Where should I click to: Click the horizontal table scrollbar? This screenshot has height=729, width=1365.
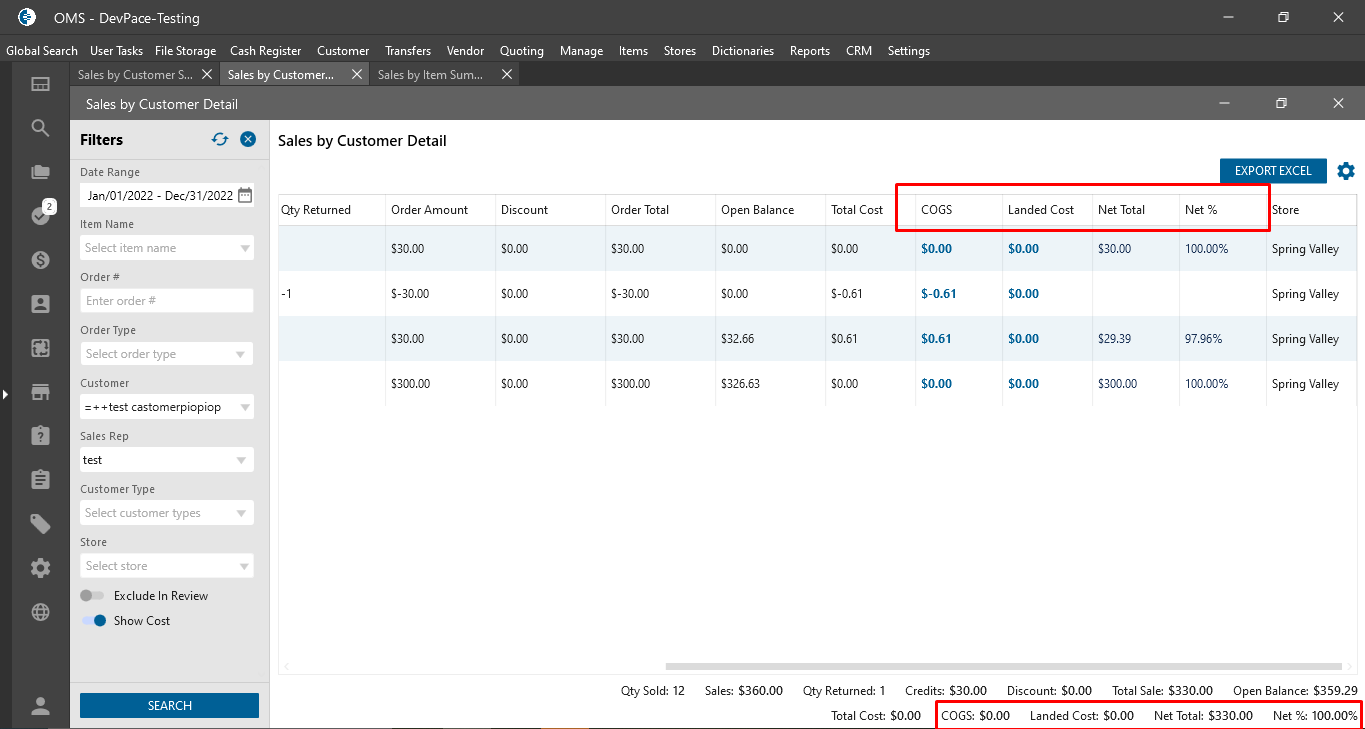1003,666
